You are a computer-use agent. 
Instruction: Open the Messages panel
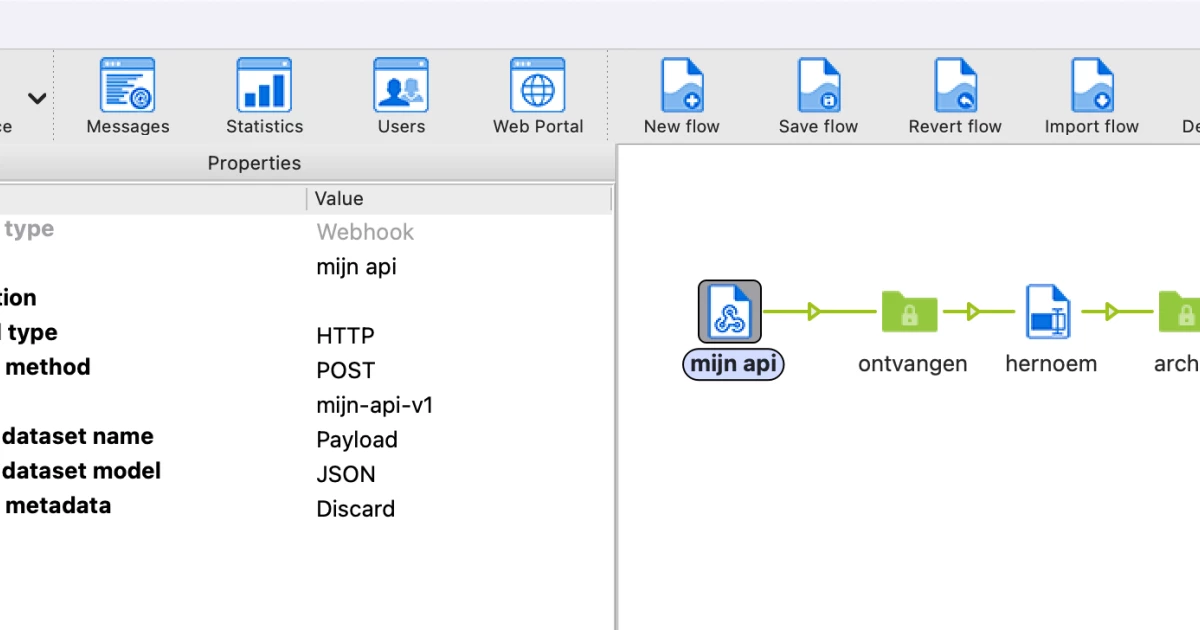[x=127, y=95]
